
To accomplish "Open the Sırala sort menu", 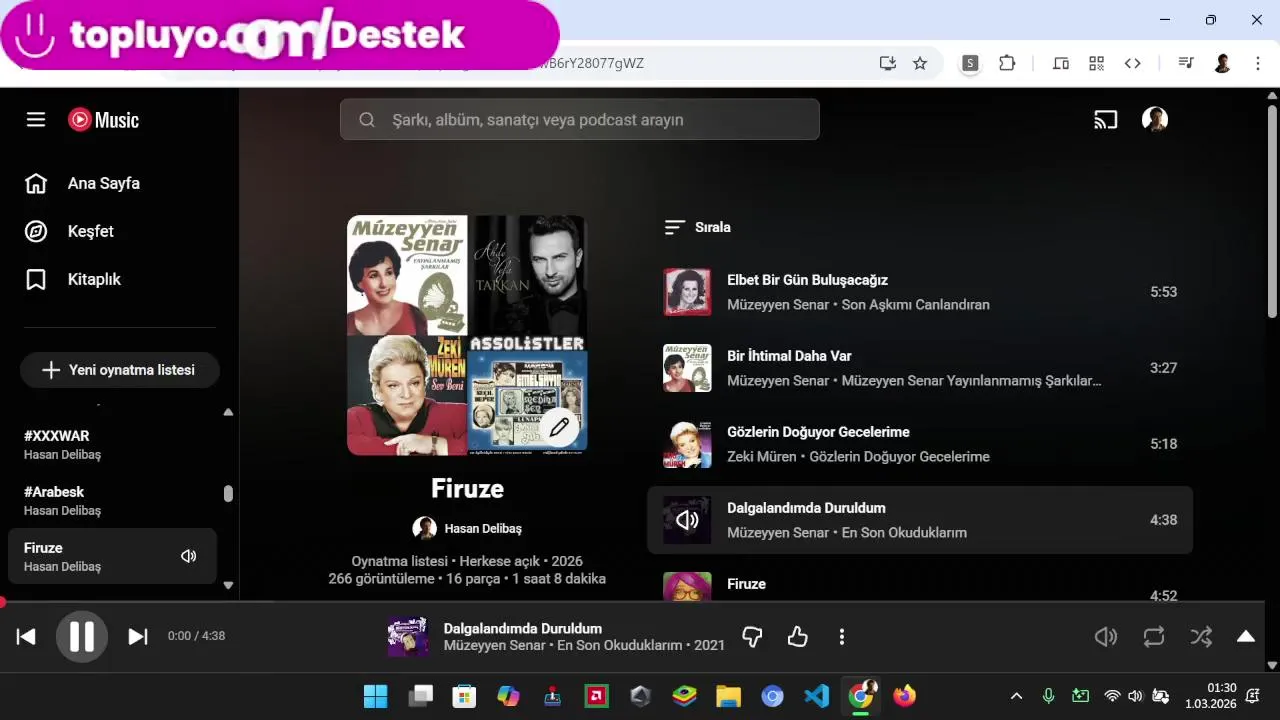I will pos(698,227).
